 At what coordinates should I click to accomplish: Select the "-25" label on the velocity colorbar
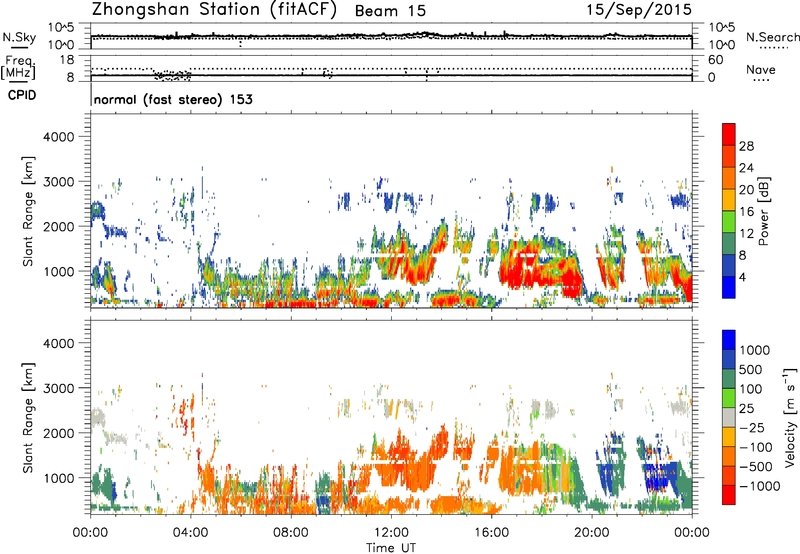pos(752,427)
